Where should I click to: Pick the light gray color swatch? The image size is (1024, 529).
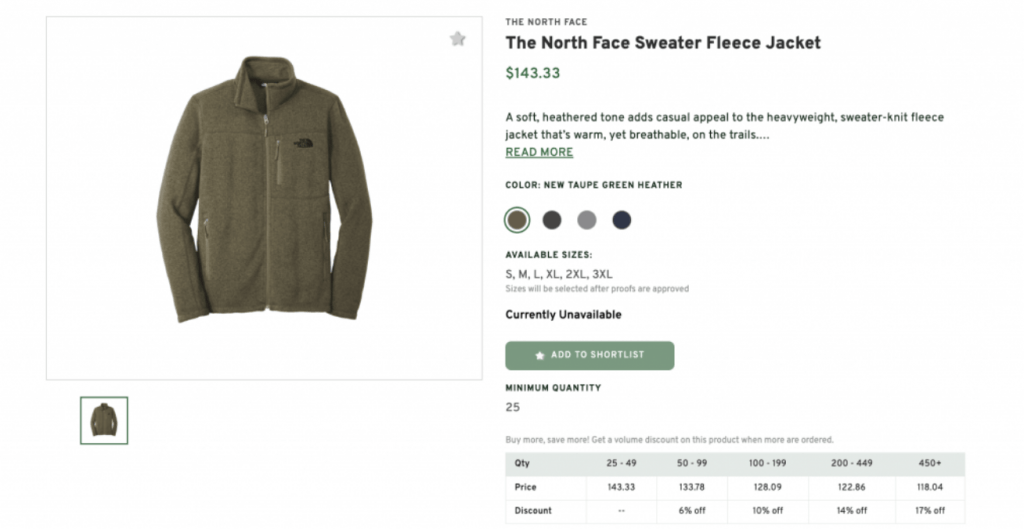(587, 220)
